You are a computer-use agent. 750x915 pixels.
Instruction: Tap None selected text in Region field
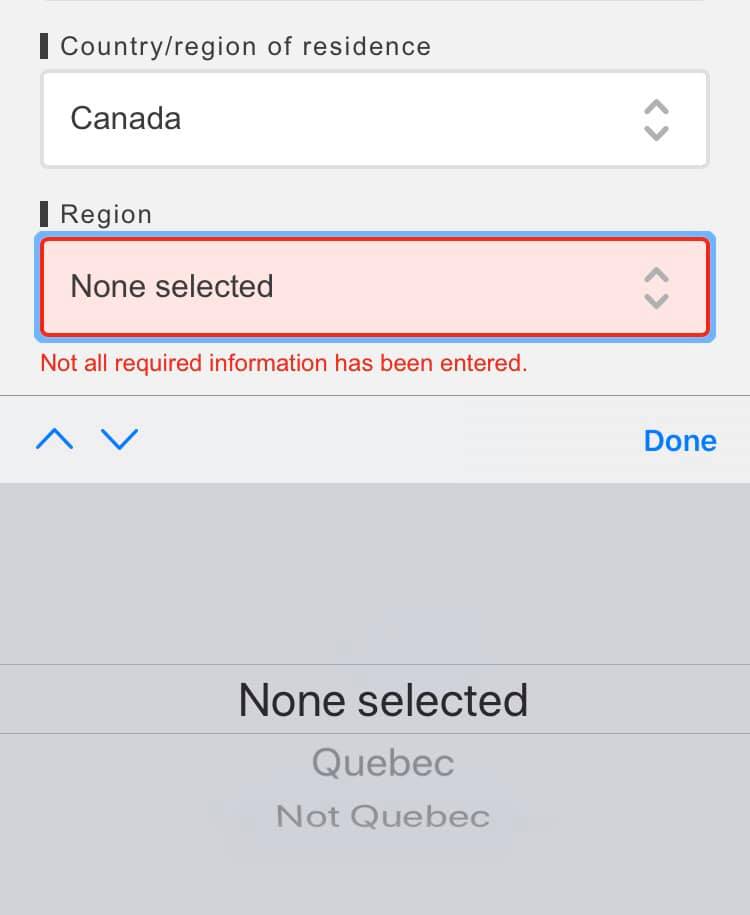pos(172,287)
